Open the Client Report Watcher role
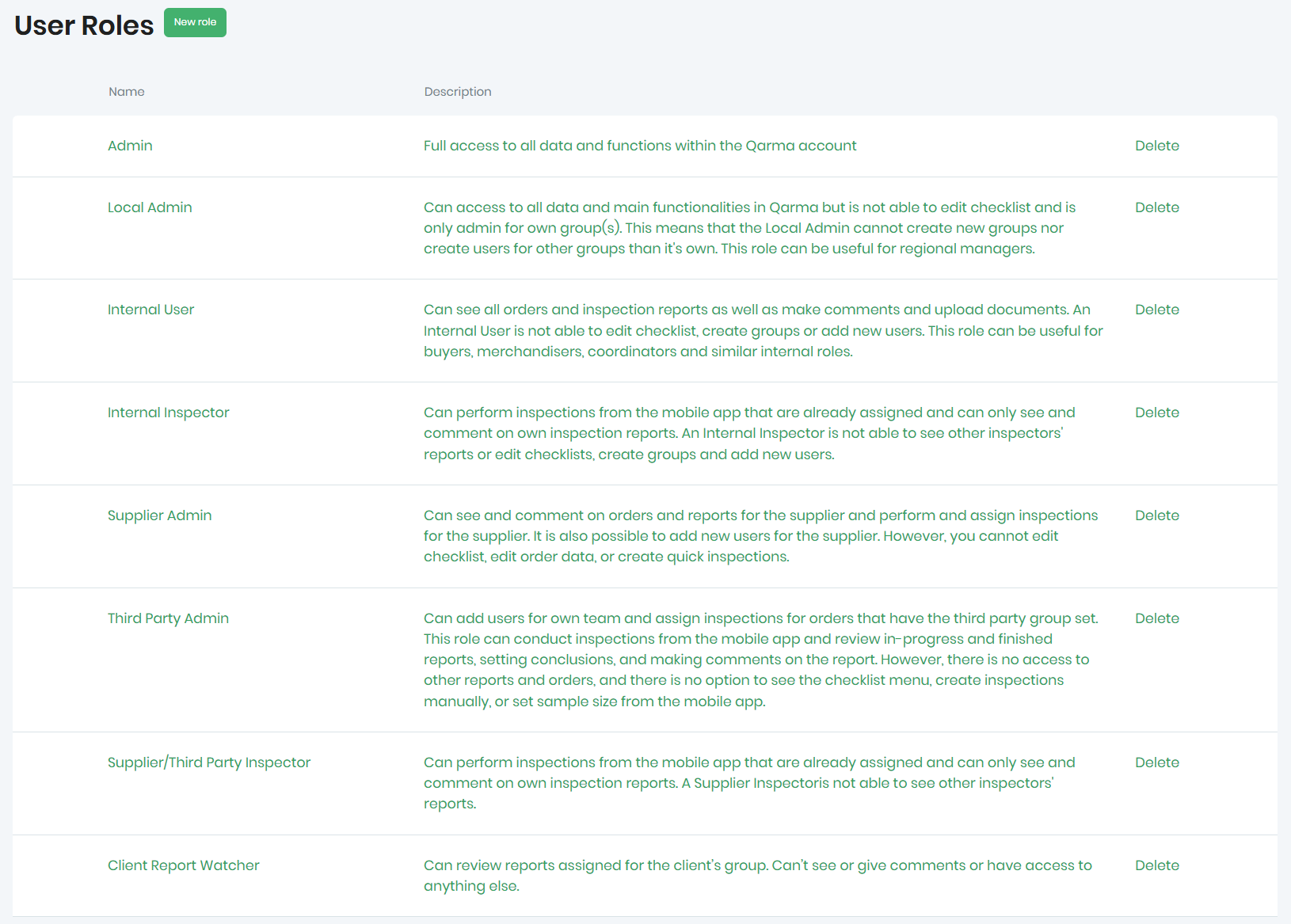 point(184,865)
